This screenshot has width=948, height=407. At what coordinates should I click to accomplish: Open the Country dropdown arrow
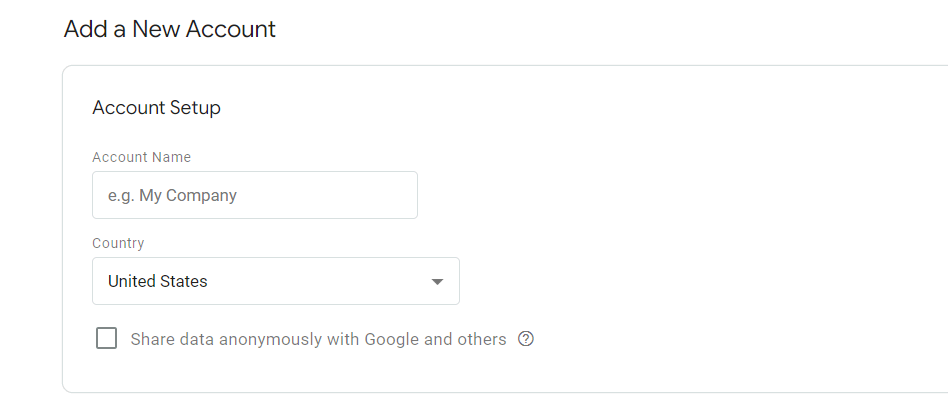[437, 282]
